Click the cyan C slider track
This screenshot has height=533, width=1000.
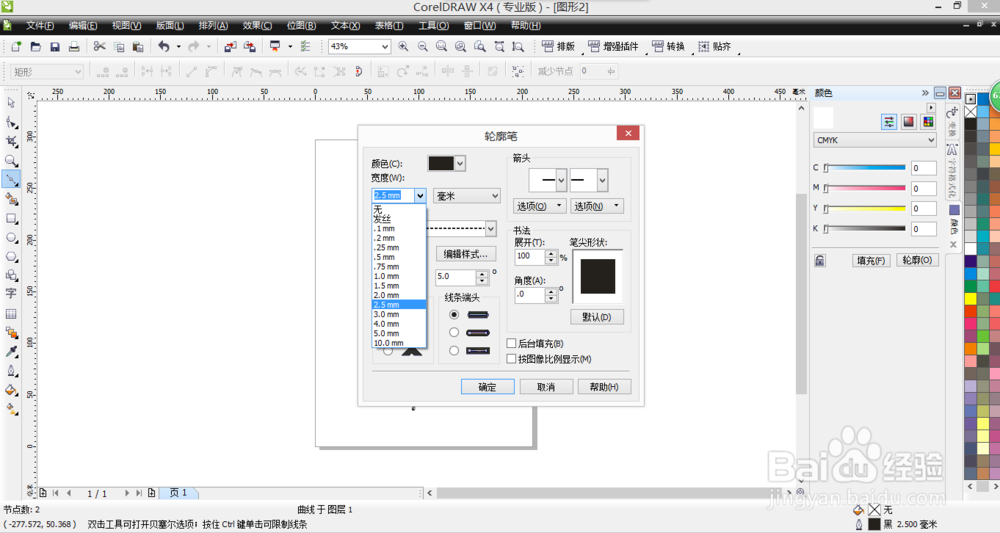point(865,168)
